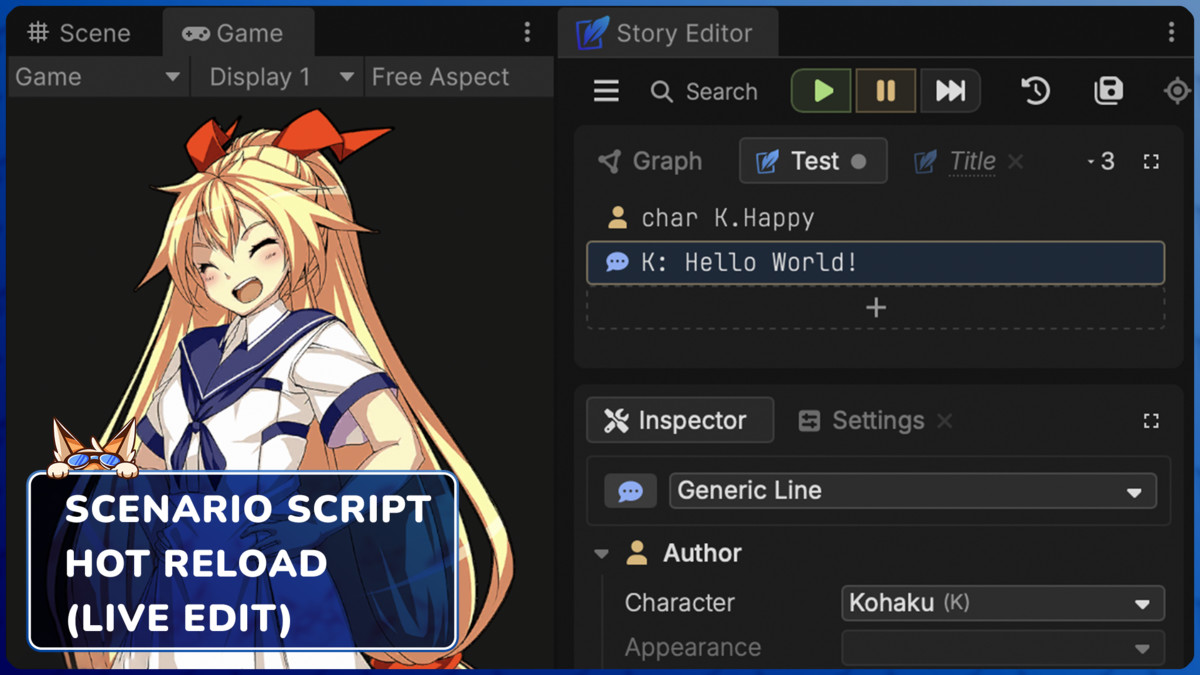Click the fast-forward skip icon

click(x=948, y=90)
